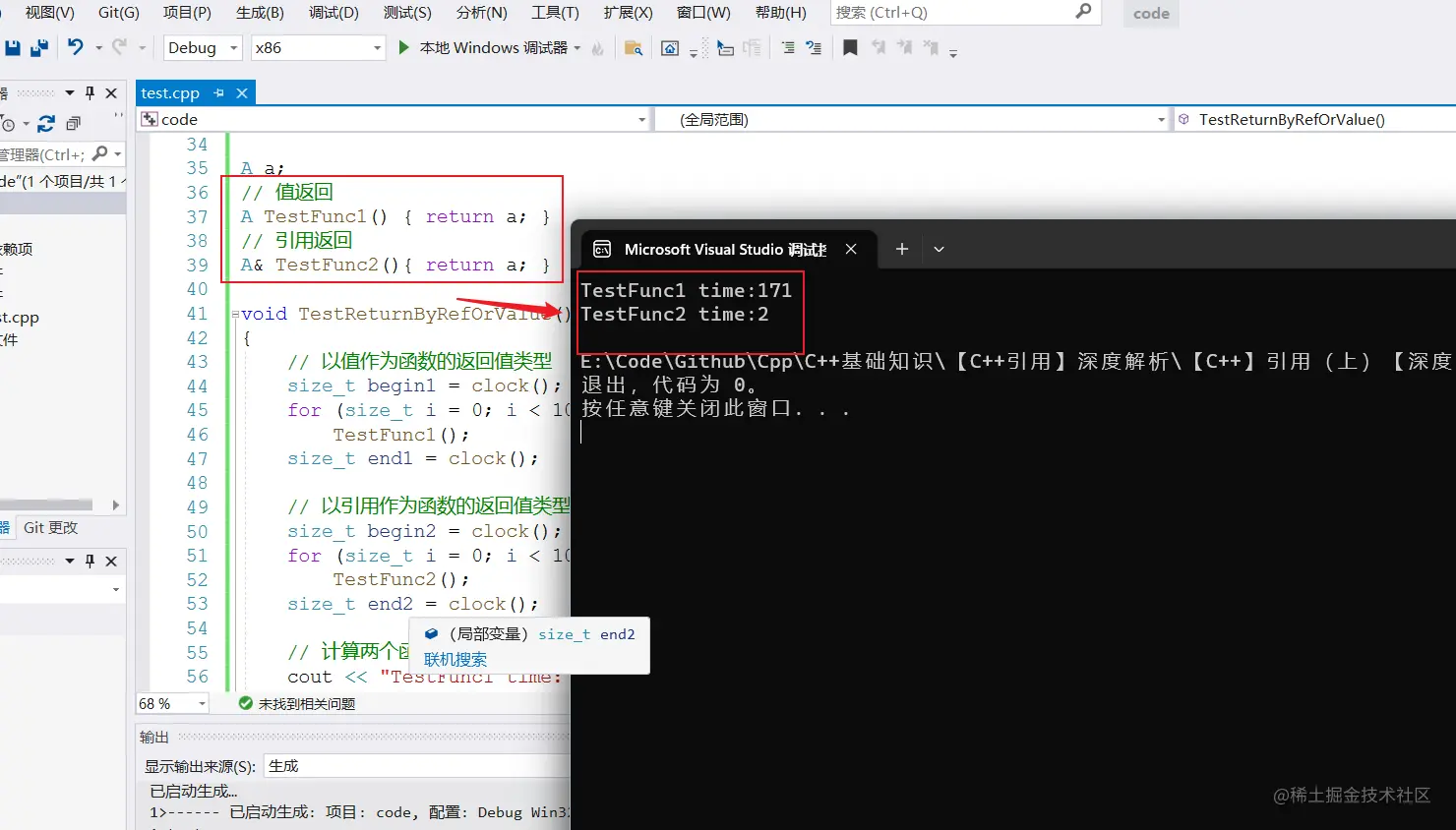Expand the (全局范围) scope dropdown
This screenshot has width=1456, height=830.
(x=1159, y=118)
